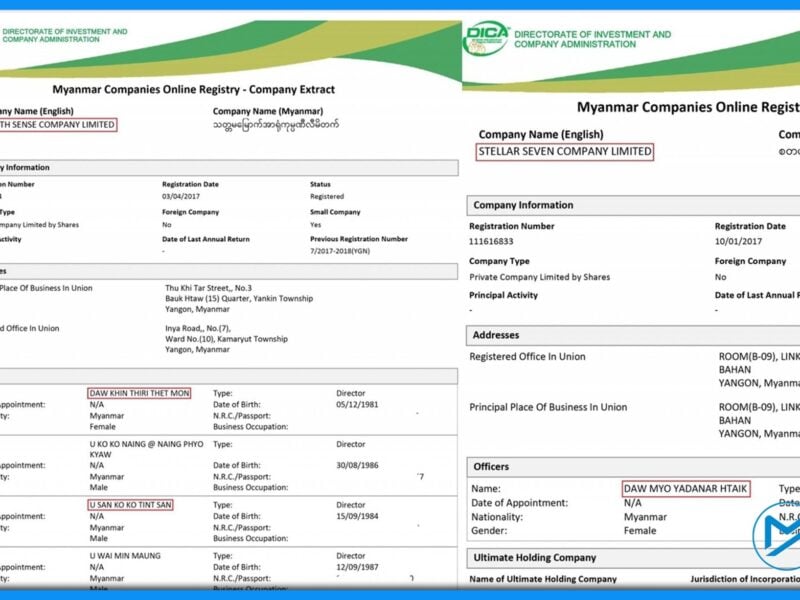The width and height of the screenshot is (800, 600).
Task: Click the '10/01/2017' registration date
Action: coord(738,241)
